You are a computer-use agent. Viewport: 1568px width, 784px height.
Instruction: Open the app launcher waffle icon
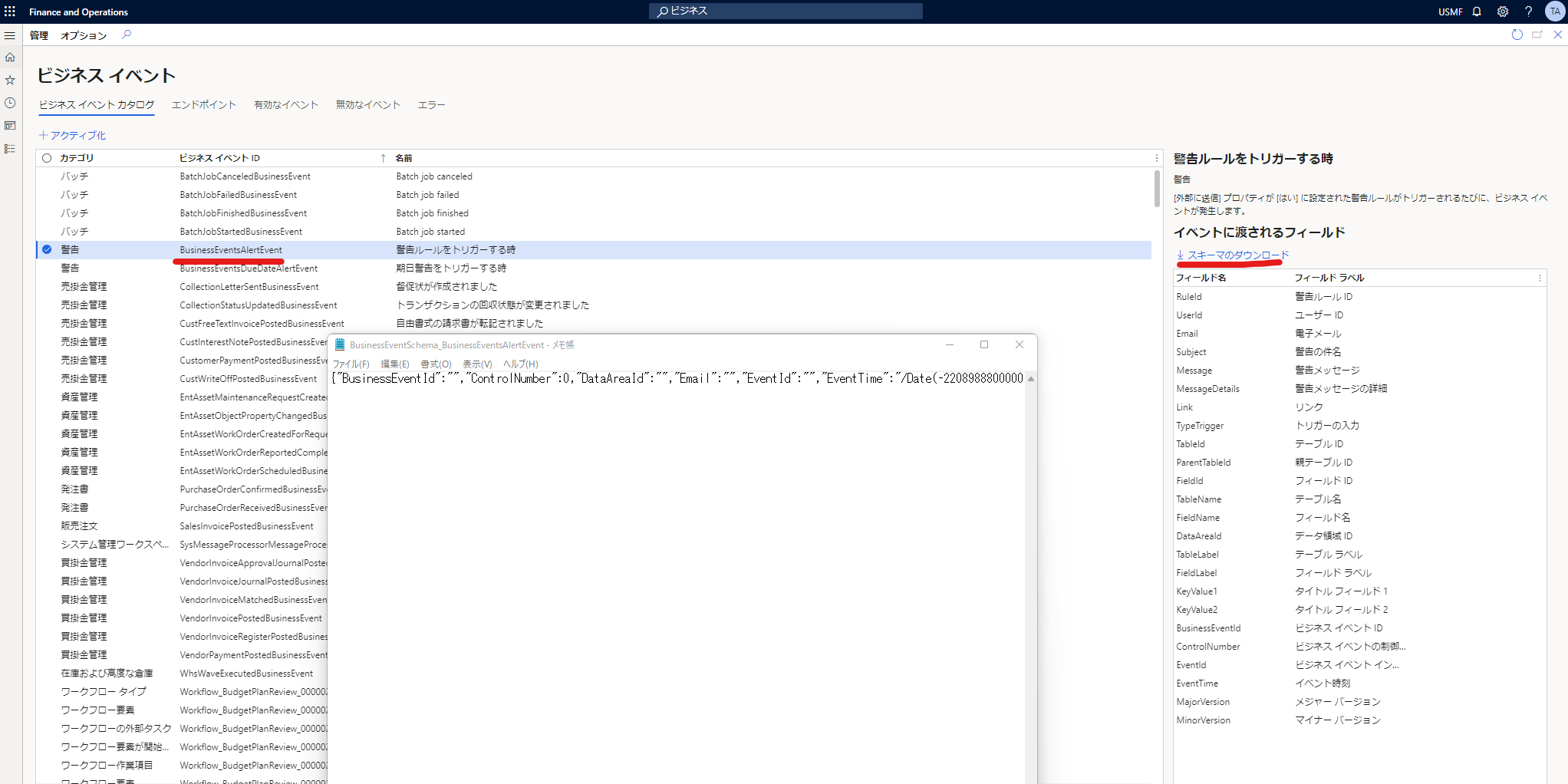(10, 12)
